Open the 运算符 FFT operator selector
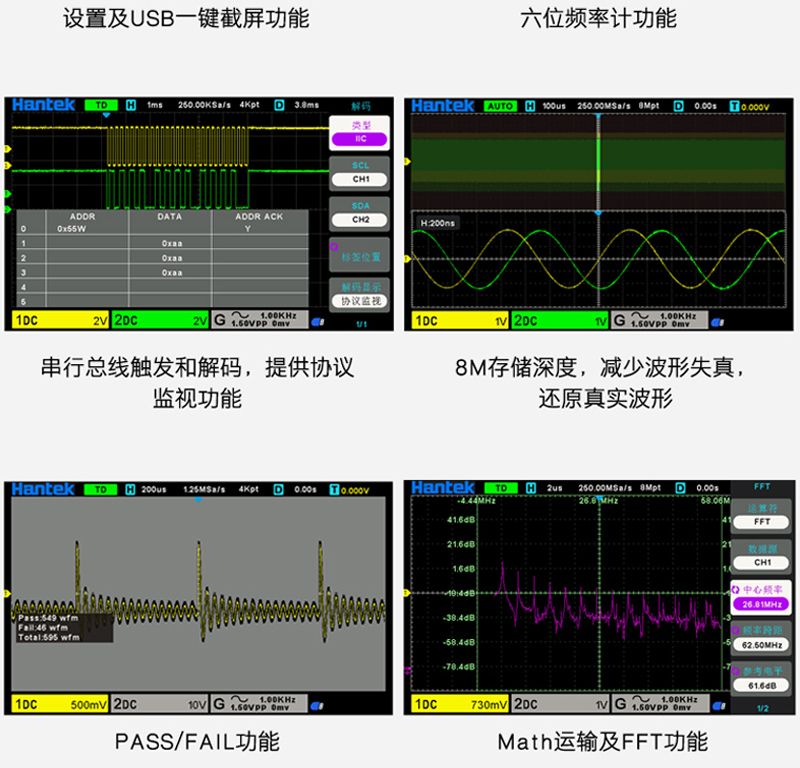 pyautogui.click(x=762, y=516)
